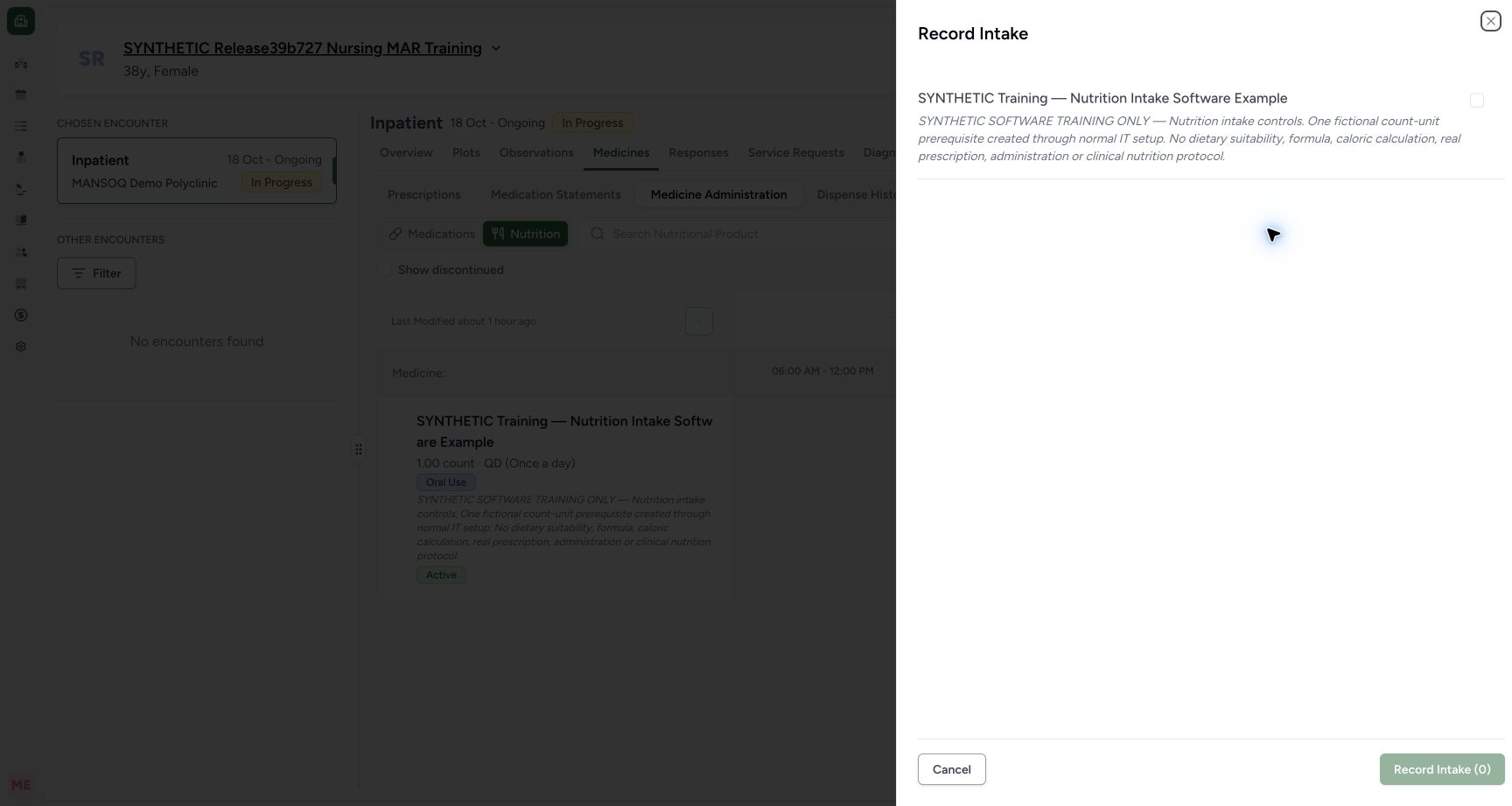1512x806 pixels.
Task: Click the green app logo icon
Action: pyautogui.click(x=21, y=21)
